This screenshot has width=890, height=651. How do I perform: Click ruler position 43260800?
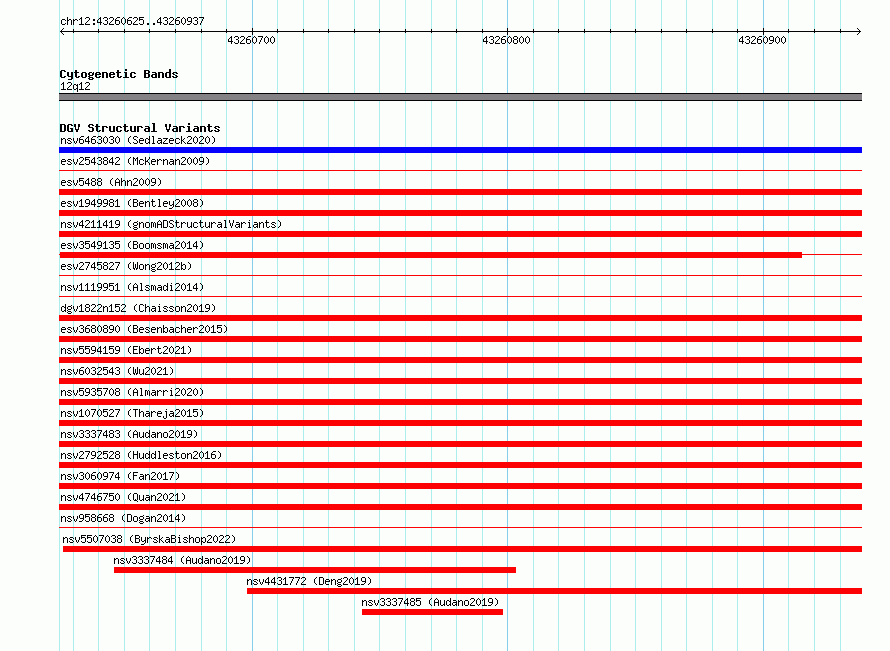click(x=506, y=40)
